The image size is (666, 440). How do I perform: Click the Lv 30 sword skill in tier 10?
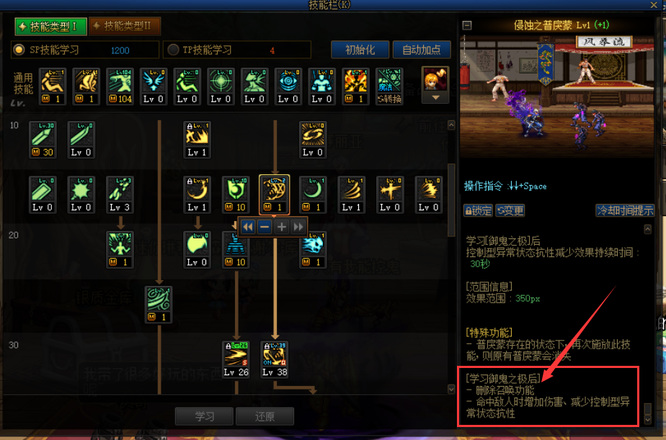pyautogui.click(x=42, y=139)
